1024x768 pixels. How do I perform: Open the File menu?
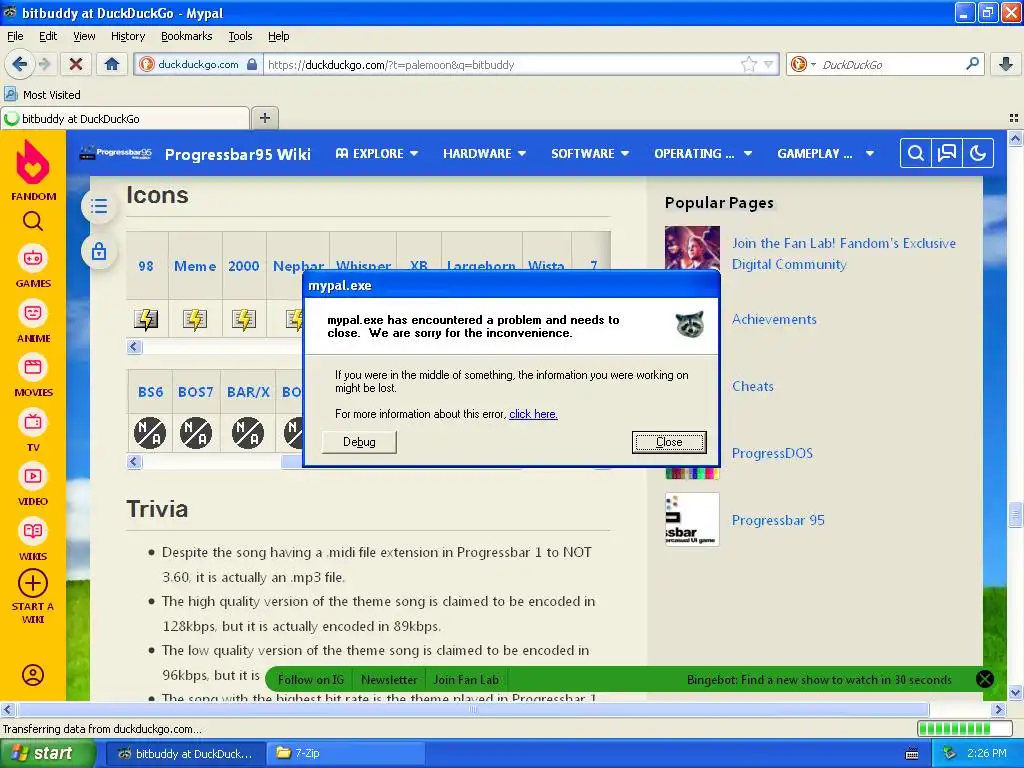pyautogui.click(x=15, y=36)
